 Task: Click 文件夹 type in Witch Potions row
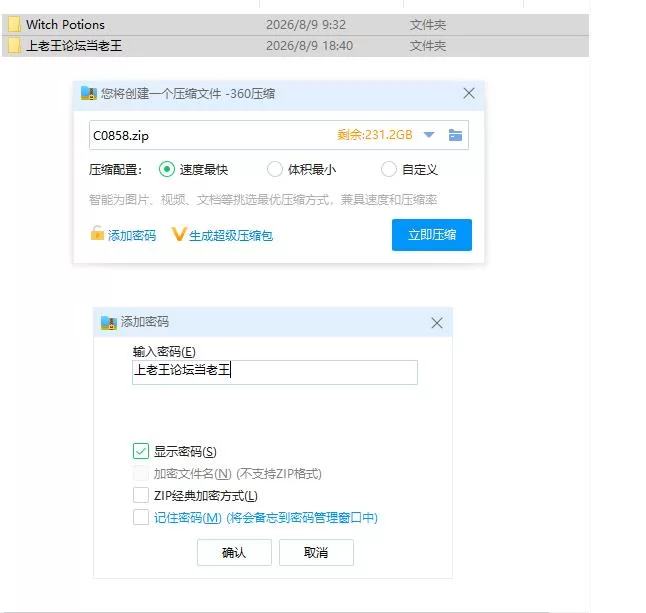tap(428, 25)
